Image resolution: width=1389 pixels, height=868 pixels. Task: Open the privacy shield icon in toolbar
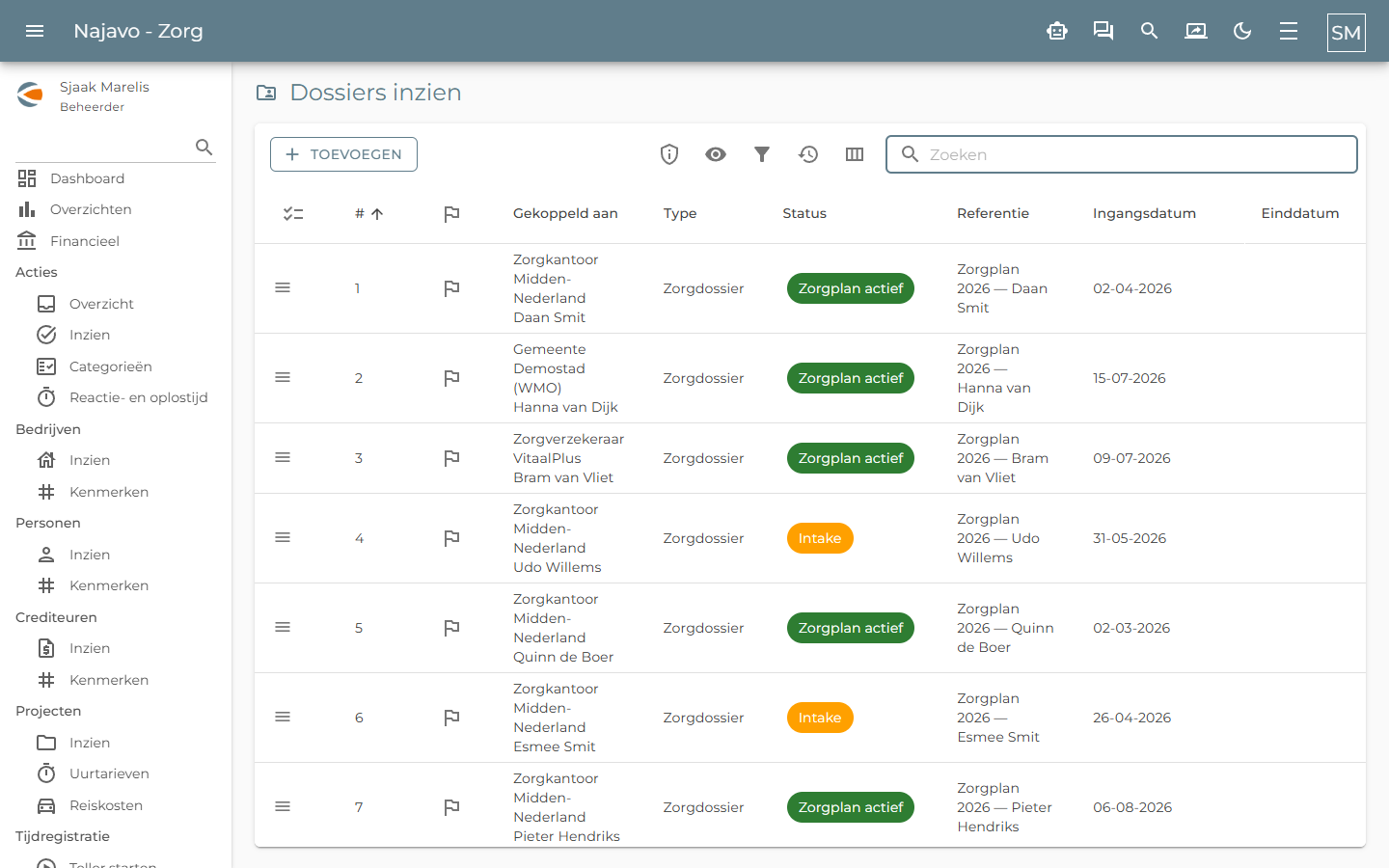[669, 154]
